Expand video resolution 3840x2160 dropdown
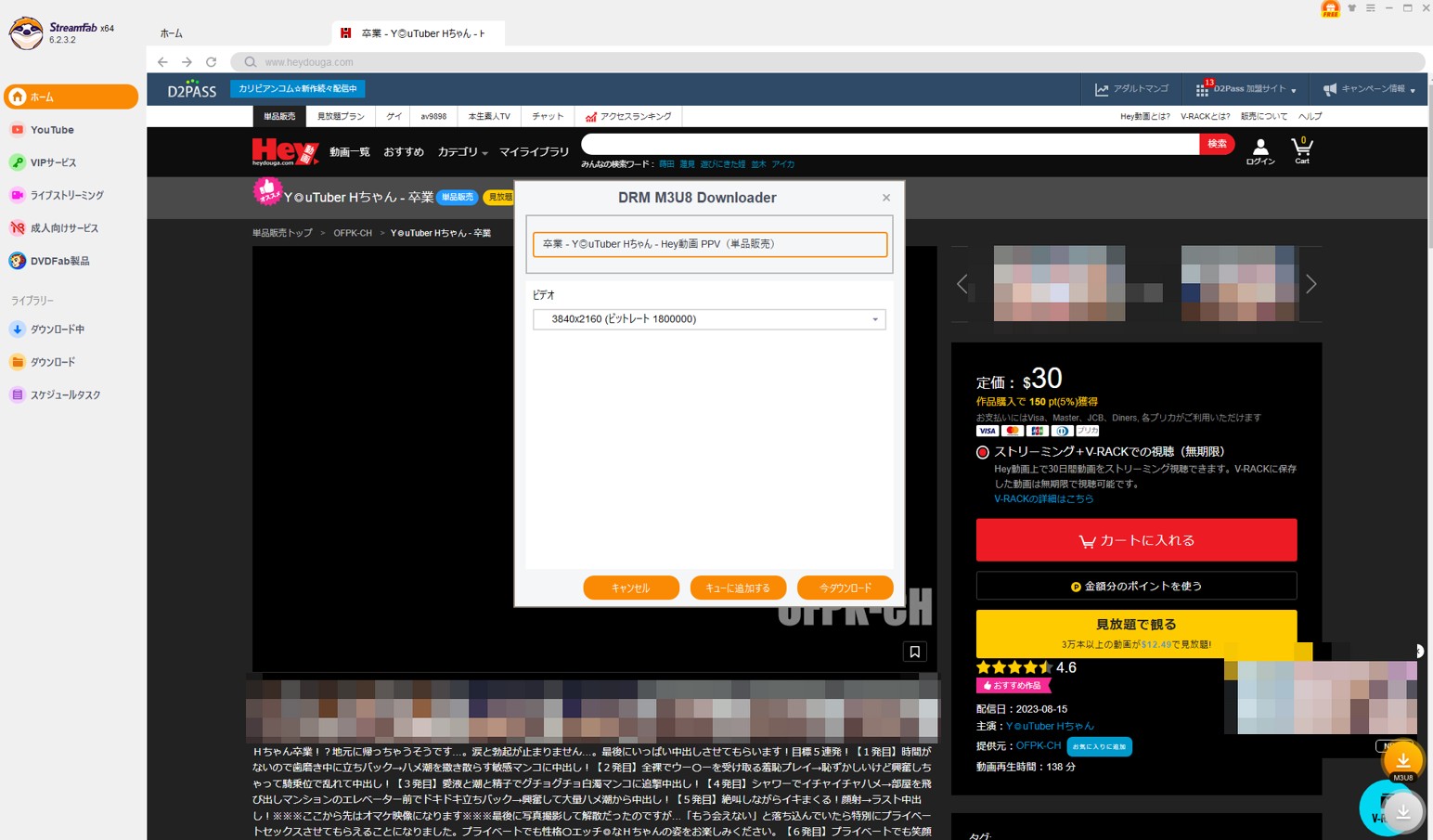The height and width of the screenshot is (840, 1433). (x=709, y=319)
